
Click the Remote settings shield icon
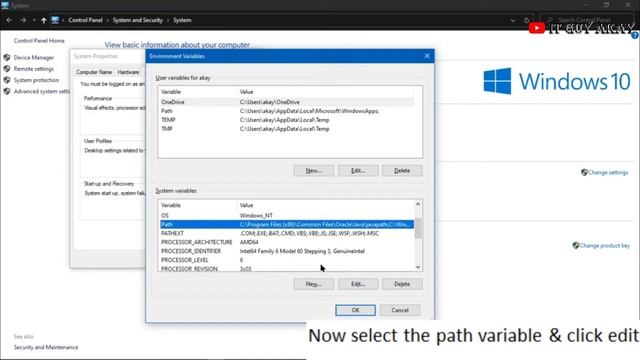tap(7, 69)
